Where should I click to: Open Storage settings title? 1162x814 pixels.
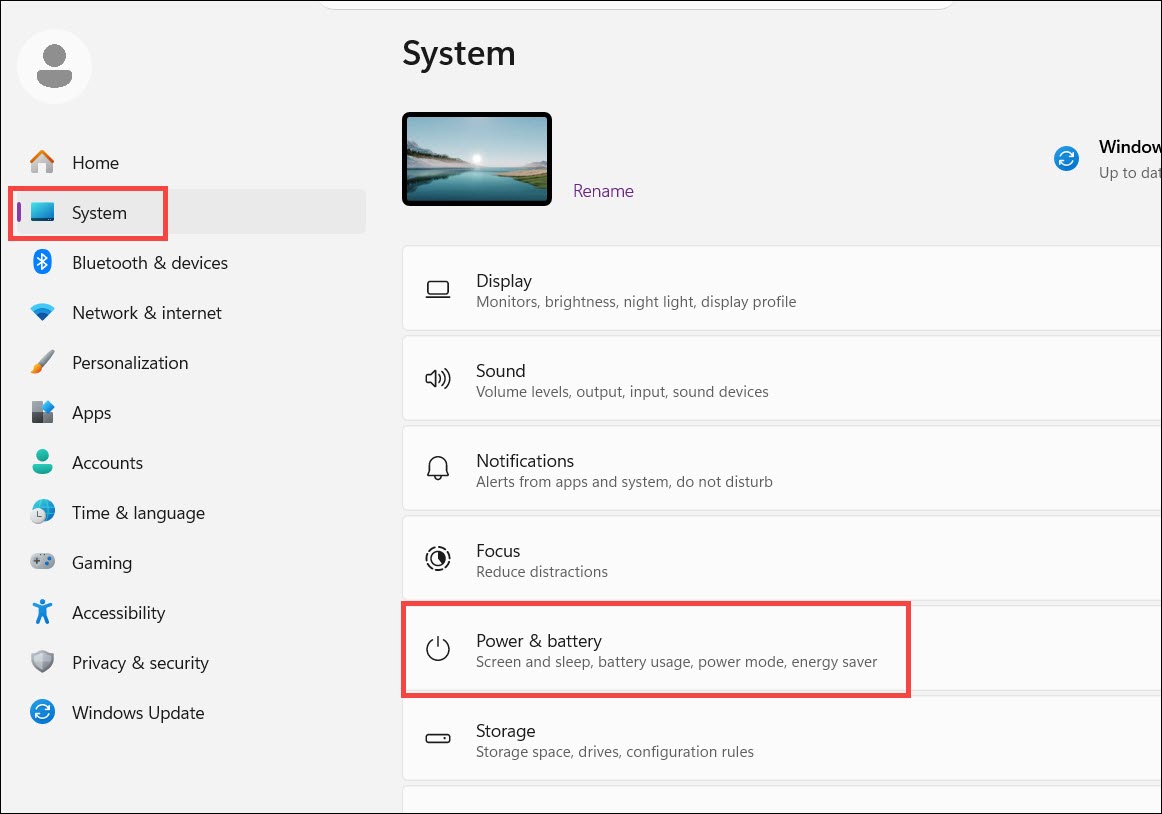(x=505, y=731)
